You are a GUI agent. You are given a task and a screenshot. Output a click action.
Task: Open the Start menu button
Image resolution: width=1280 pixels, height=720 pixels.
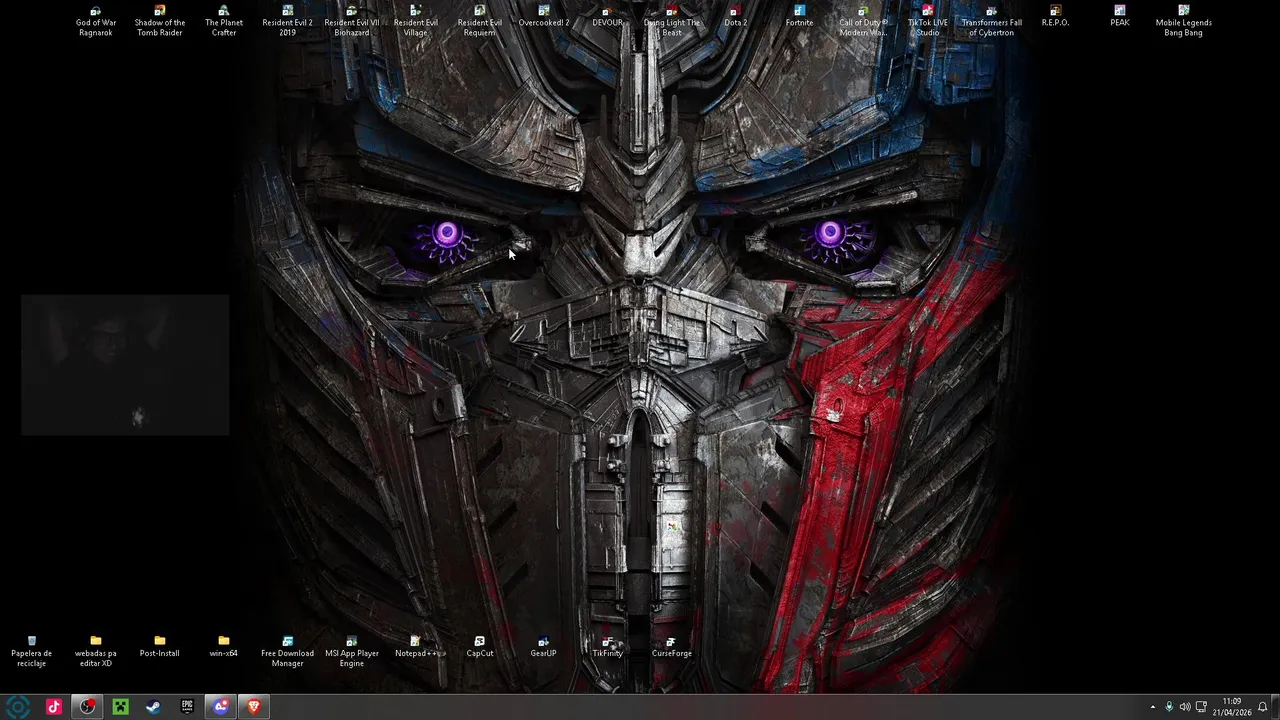(18, 707)
